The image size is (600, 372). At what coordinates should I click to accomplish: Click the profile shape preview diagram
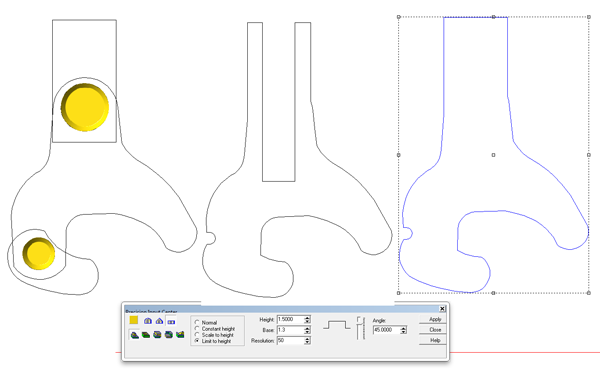pos(337,325)
